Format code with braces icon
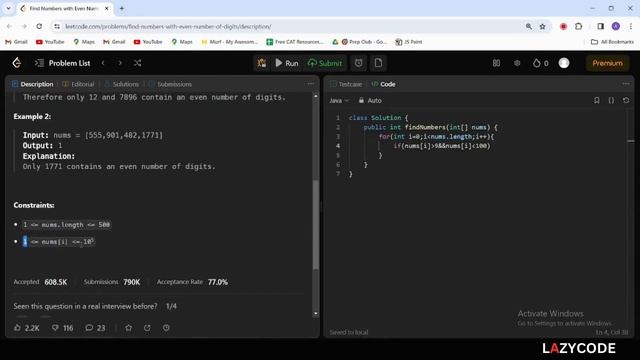640x360 pixels. [611, 100]
